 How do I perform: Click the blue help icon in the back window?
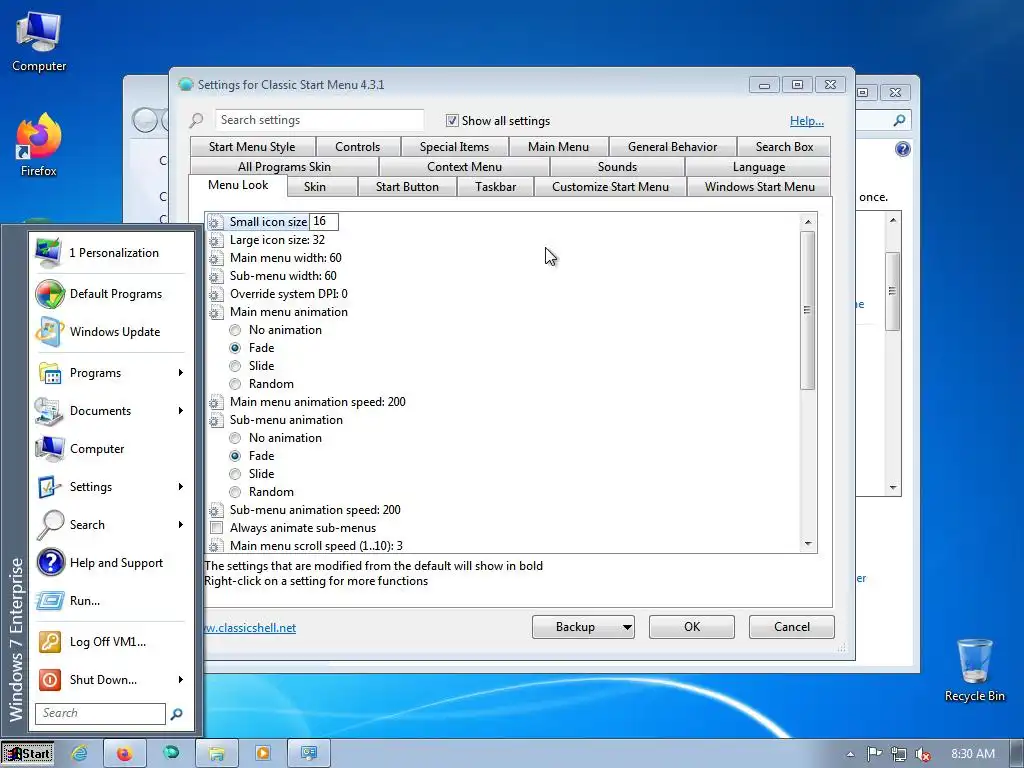point(903,149)
